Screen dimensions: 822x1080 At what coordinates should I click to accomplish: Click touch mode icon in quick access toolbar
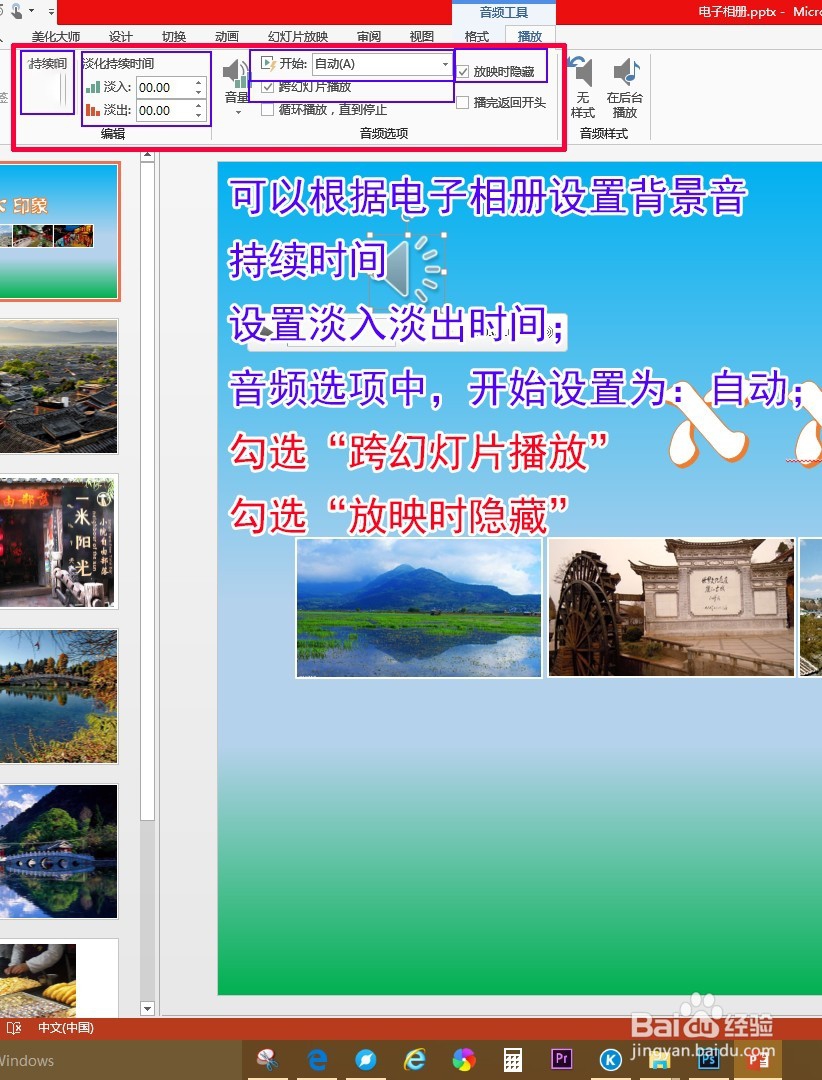15,10
